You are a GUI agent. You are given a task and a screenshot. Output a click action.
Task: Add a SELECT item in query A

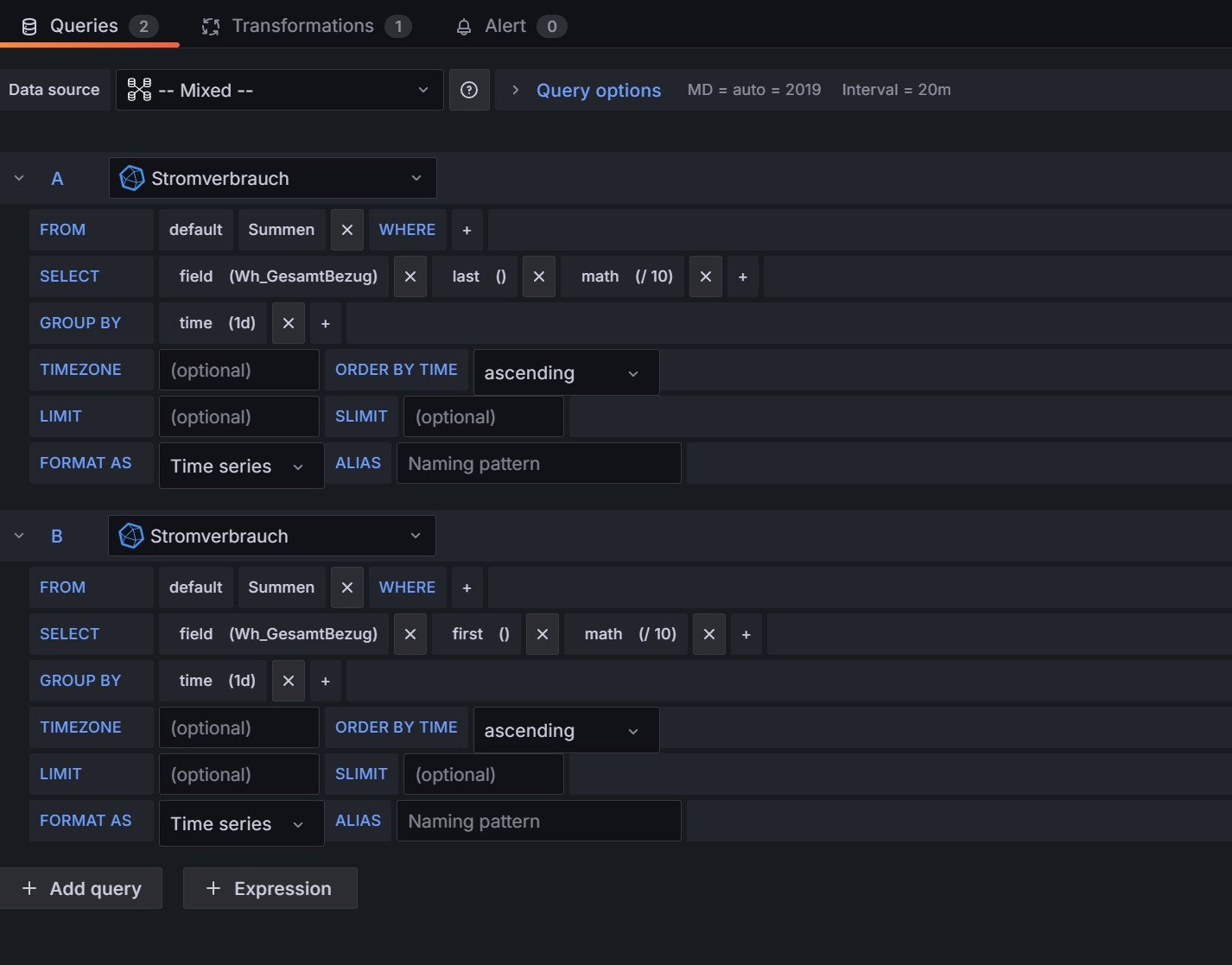742,276
